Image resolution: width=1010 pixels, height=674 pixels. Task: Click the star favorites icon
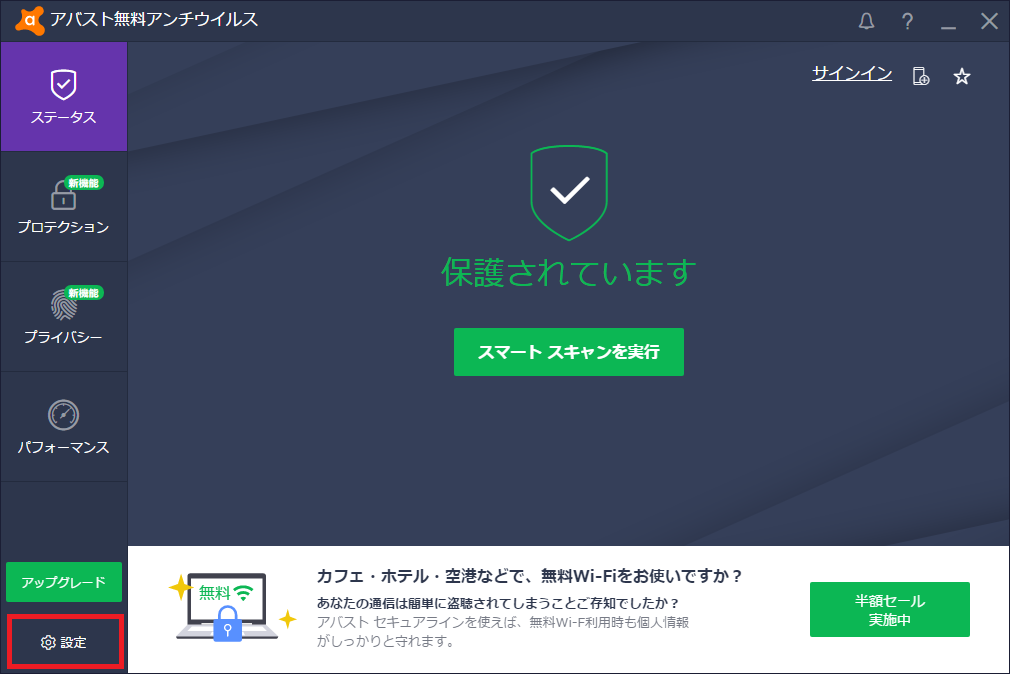(x=962, y=77)
